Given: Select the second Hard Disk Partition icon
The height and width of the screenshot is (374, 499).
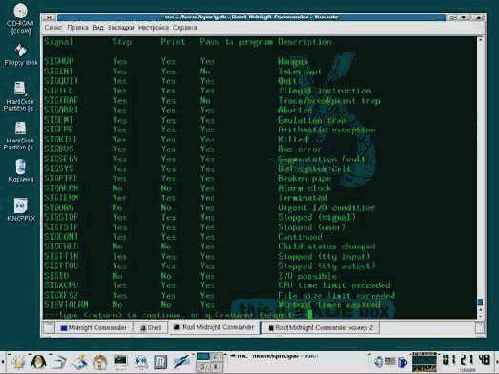Looking at the screenshot, I should (x=19, y=135).
